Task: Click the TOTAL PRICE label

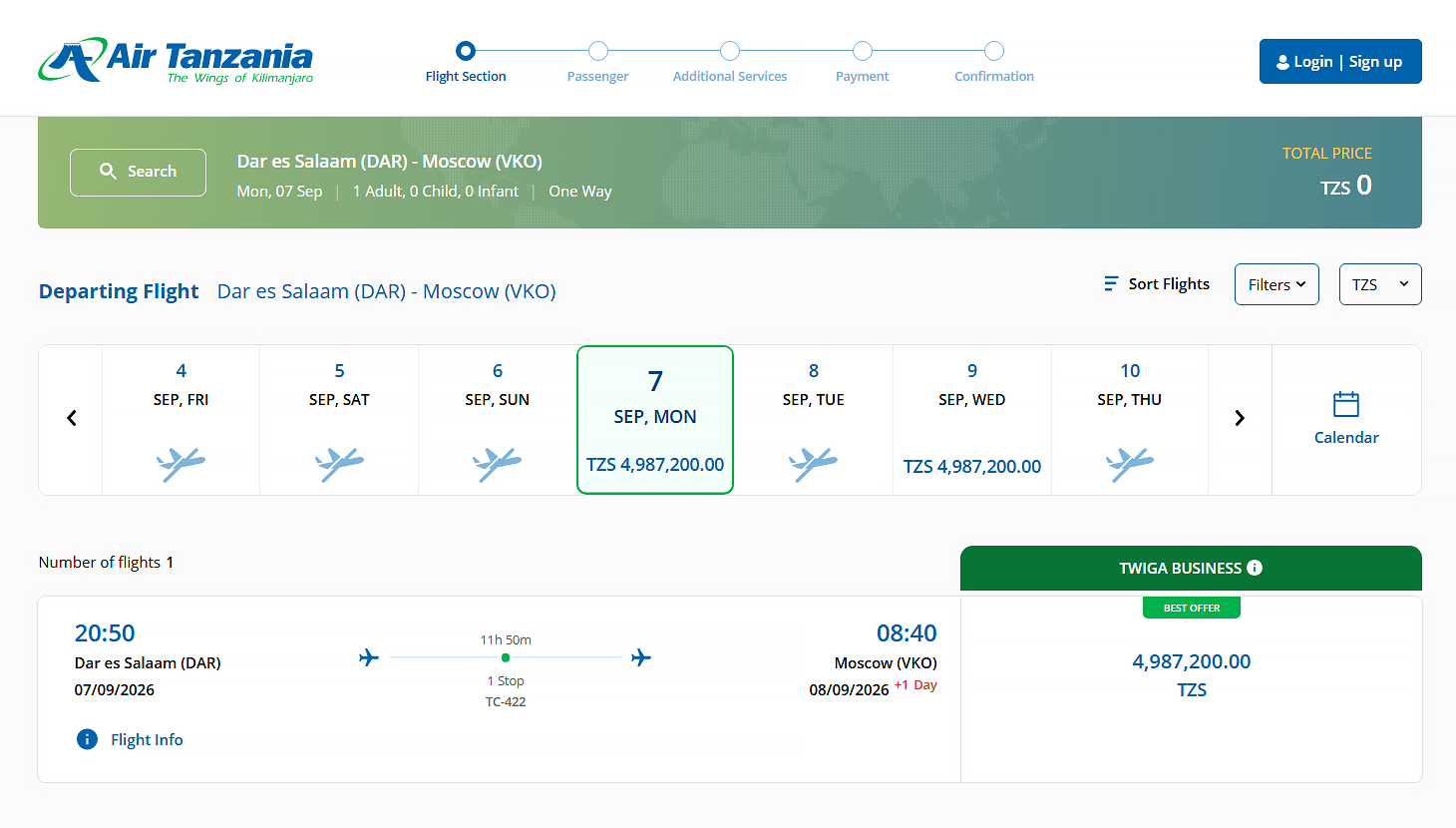Action: coord(1327,153)
